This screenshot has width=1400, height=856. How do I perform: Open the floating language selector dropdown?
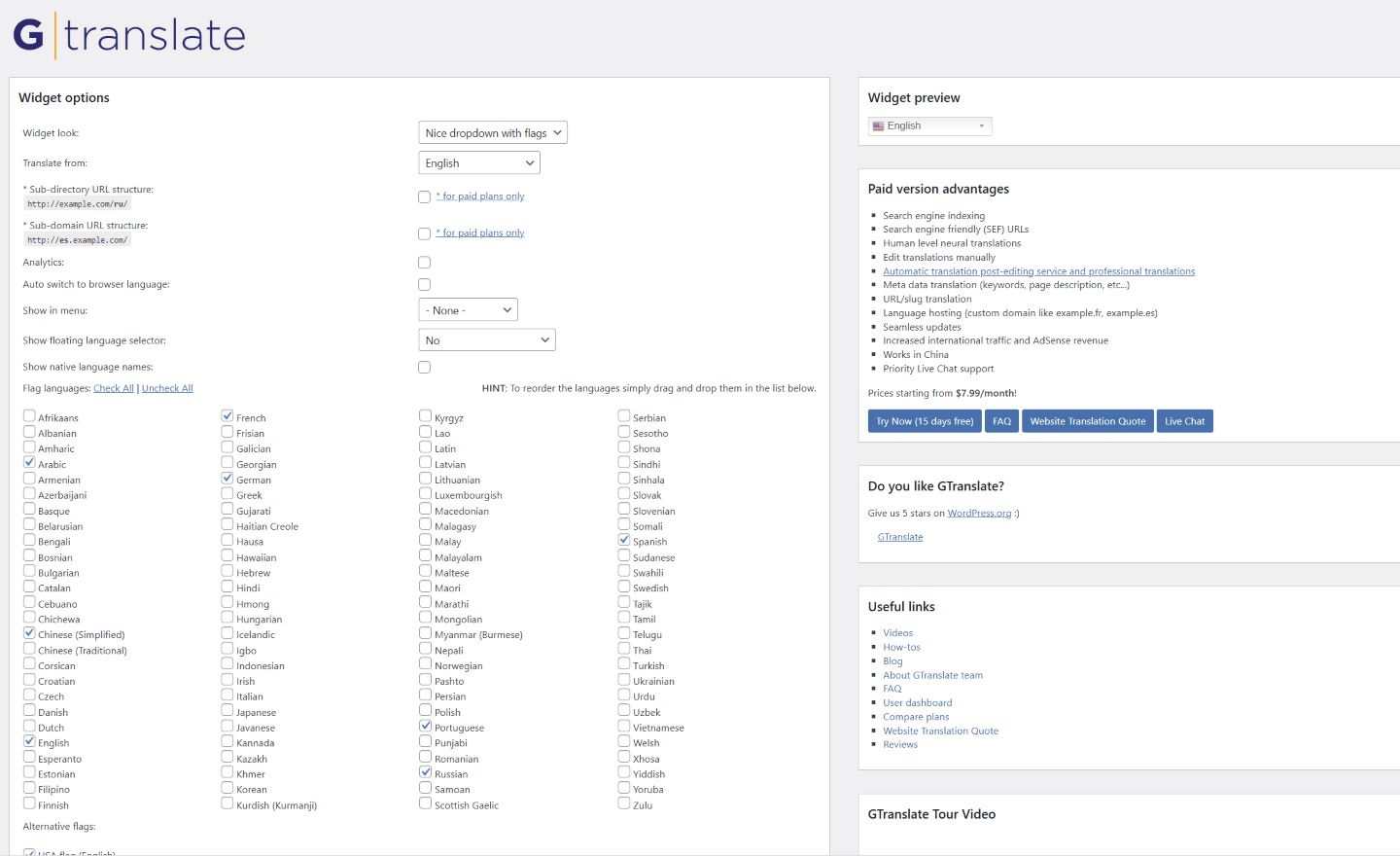pos(487,340)
